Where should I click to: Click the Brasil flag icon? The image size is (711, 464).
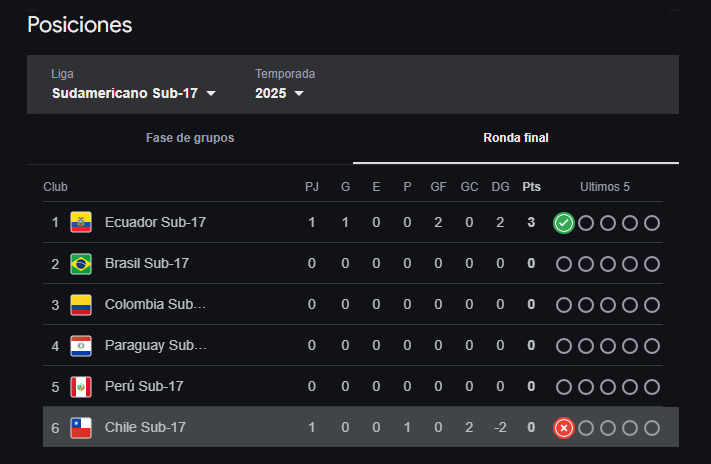[81, 264]
